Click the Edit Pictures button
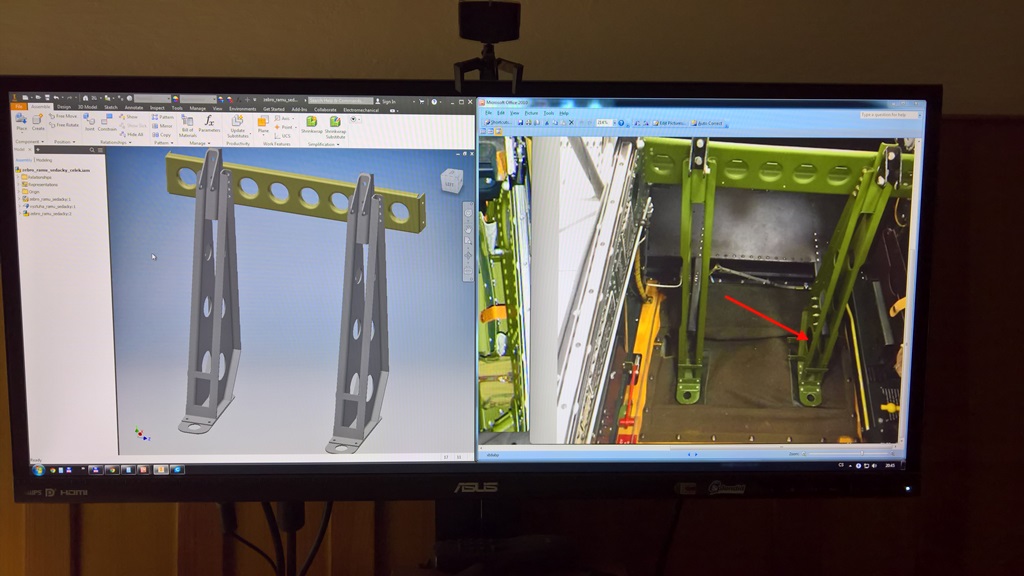Image resolution: width=1024 pixels, height=576 pixels. (x=669, y=123)
